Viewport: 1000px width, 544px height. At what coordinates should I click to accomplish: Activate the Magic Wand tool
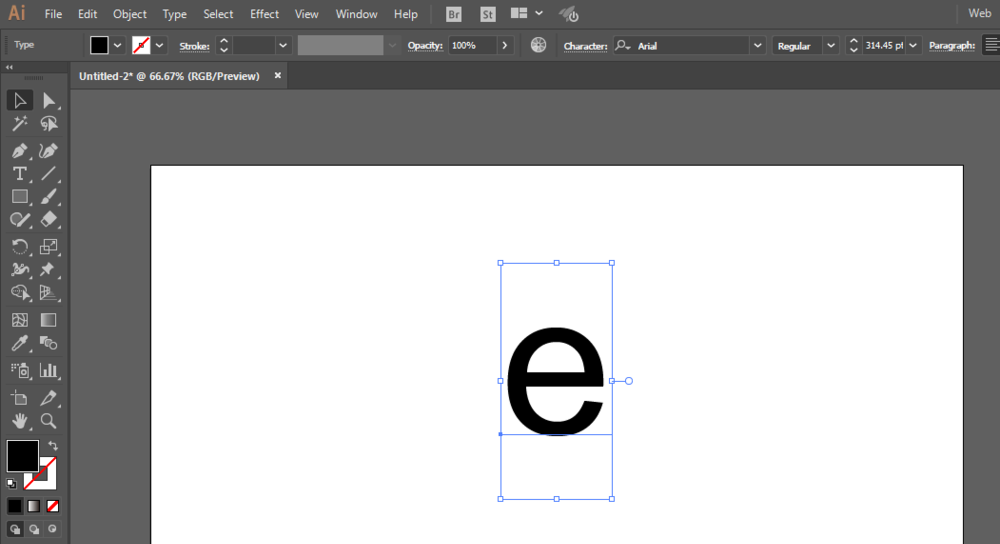point(19,124)
